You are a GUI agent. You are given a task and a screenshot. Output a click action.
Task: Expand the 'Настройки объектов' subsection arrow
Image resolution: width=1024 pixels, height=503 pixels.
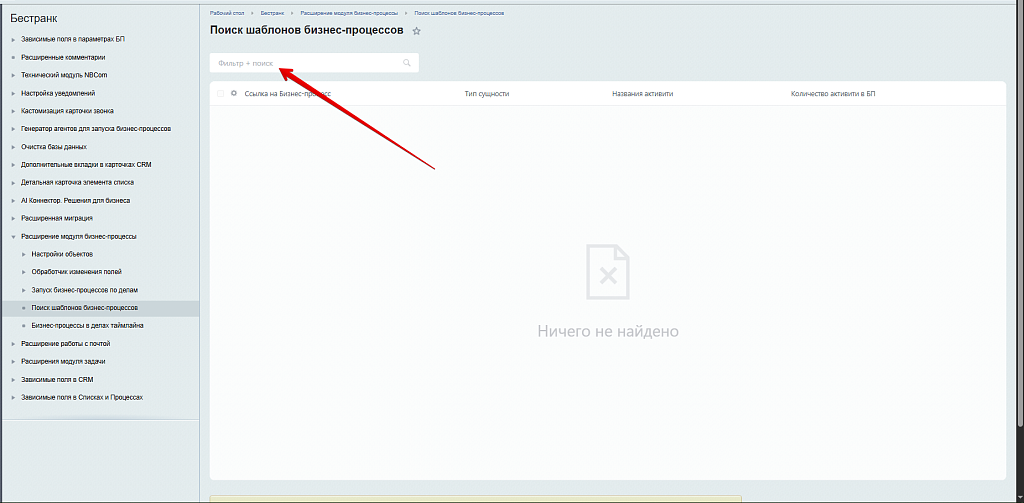pyautogui.click(x=23, y=255)
